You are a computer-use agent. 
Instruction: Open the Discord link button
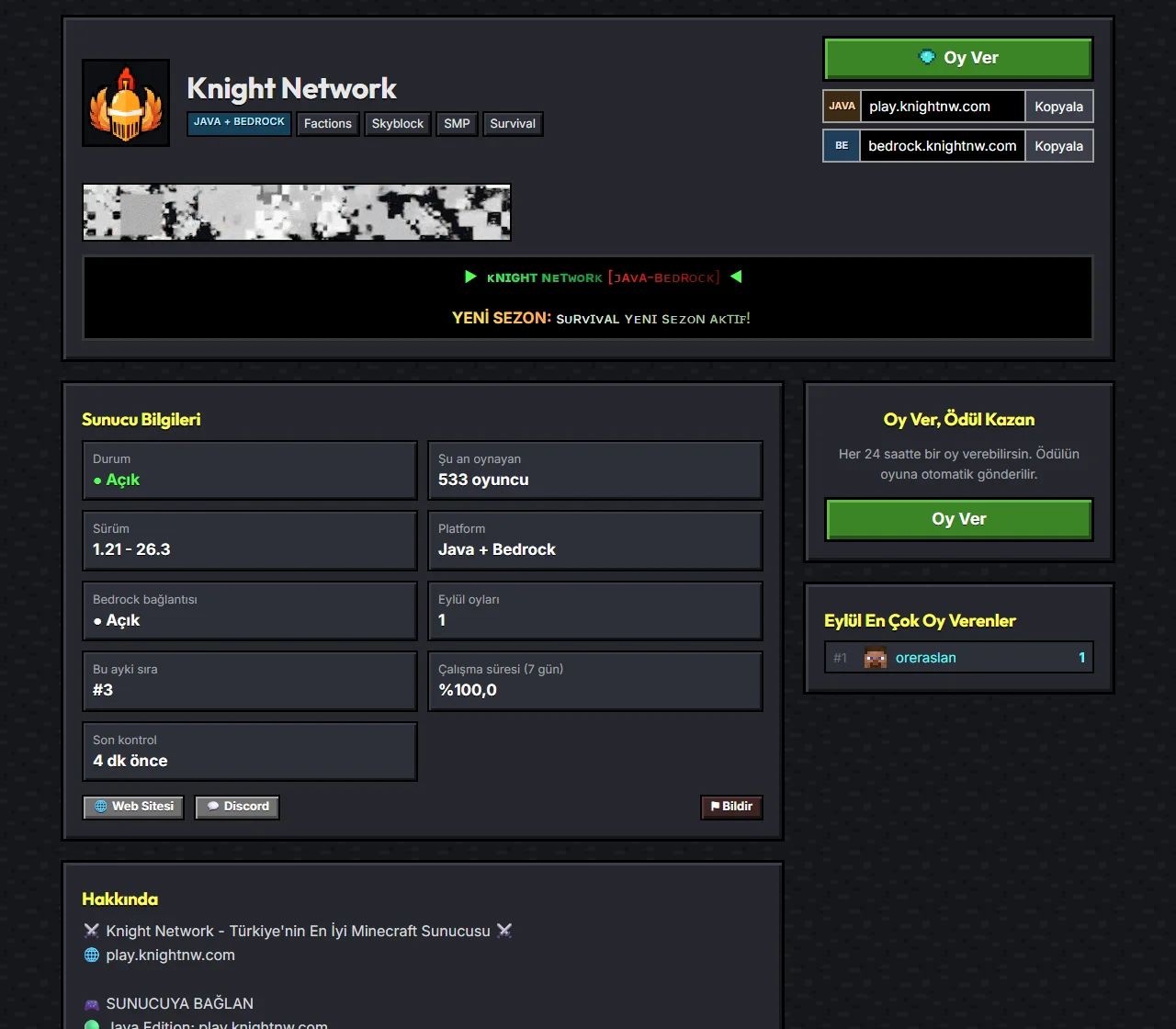pyautogui.click(x=237, y=807)
